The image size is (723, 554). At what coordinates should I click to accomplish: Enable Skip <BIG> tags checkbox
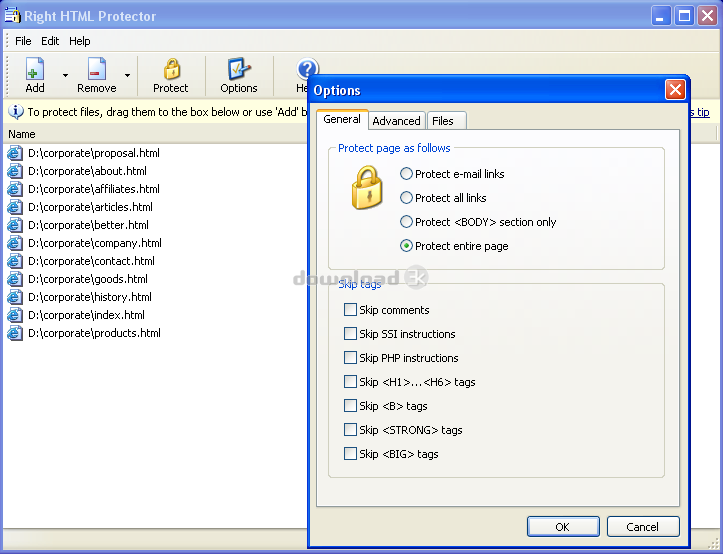pos(350,453)
